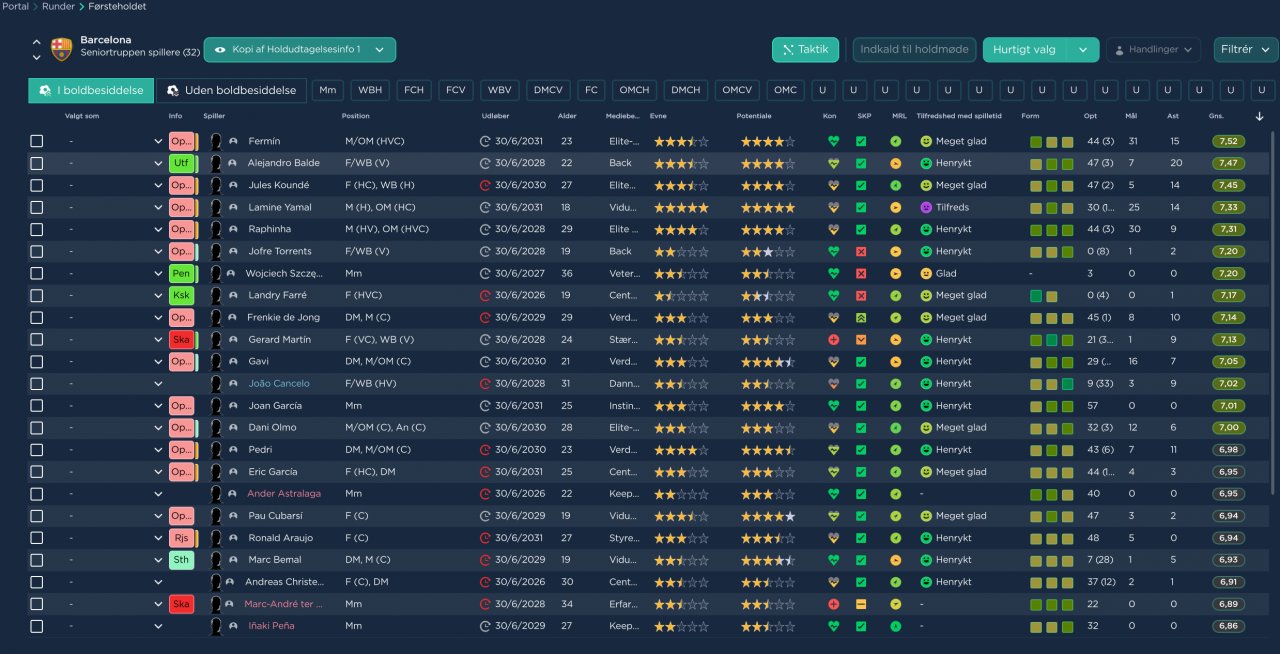Click the Pen status badge for Wojciech Szczęsny
1280x654 pixels.
coord(181,273)
